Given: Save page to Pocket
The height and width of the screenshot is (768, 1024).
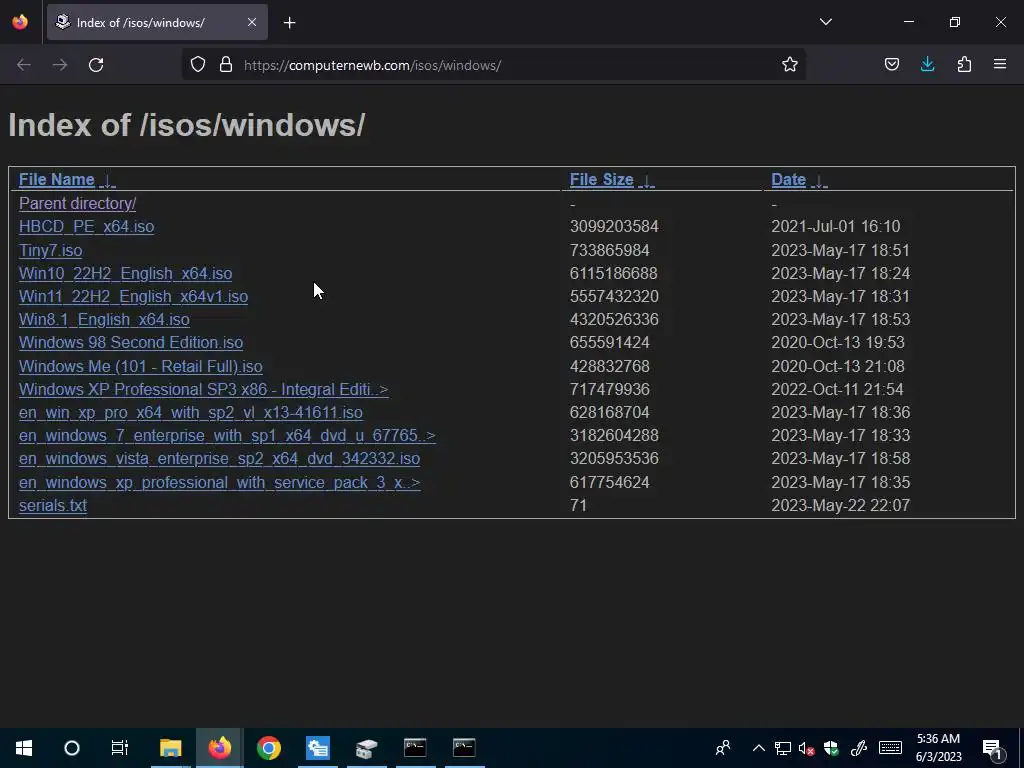Looking at the screenshot, I should click(x=891, y=65).
